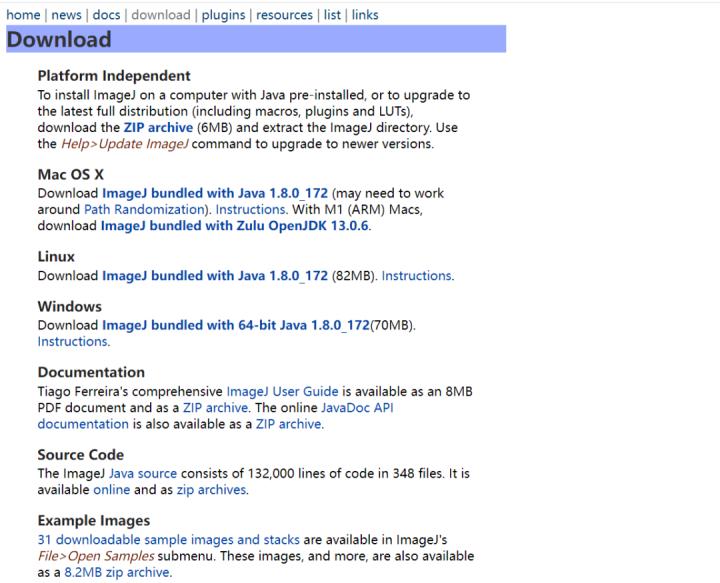Download the JavaDoc ZIP archive
Viewport: 720px width, 583px height.
289,424
